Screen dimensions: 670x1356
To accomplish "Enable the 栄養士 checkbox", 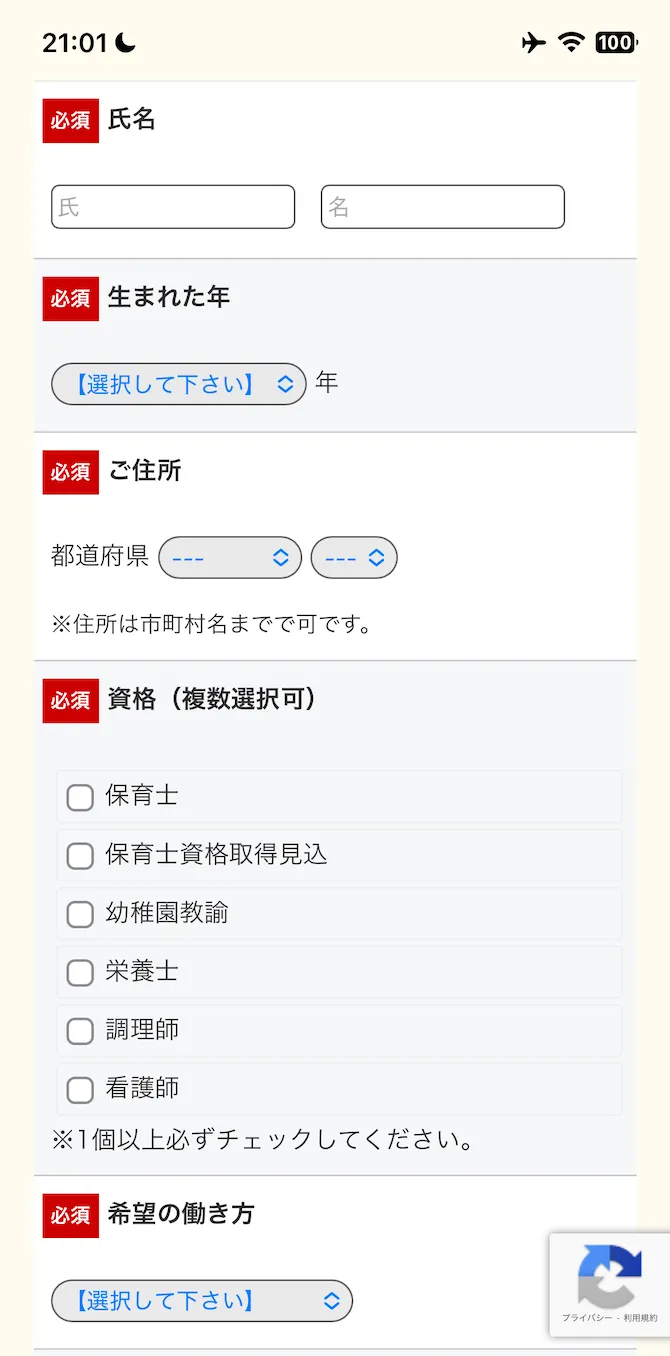I will (x=80, y=972).
